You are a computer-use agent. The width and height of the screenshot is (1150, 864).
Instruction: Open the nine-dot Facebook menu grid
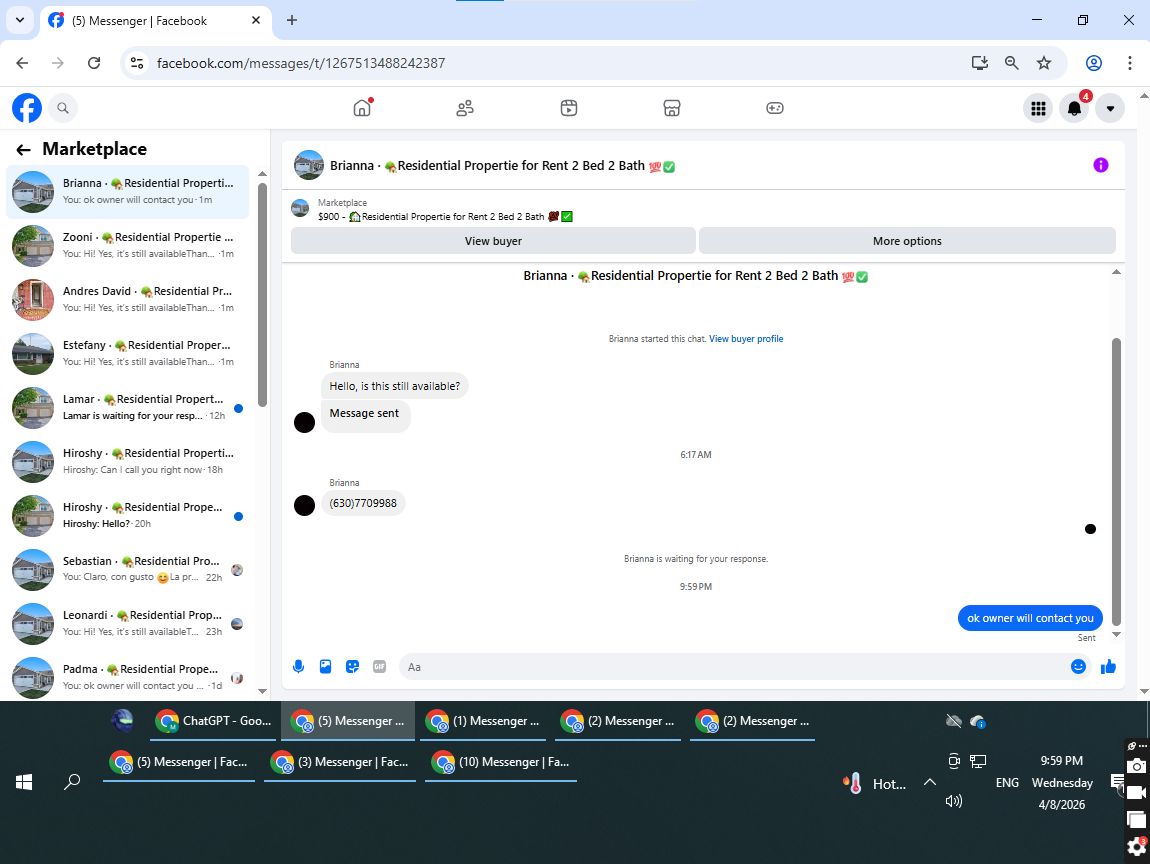pyautogui.click(x=1038, y=109)
